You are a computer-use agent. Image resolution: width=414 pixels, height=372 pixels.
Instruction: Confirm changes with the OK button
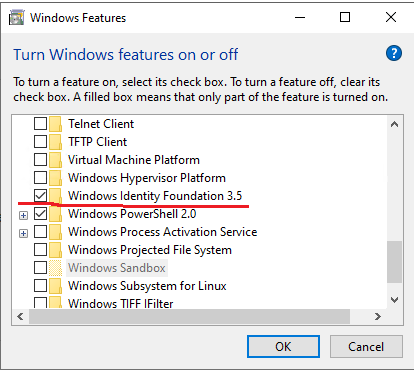point(283,347)
